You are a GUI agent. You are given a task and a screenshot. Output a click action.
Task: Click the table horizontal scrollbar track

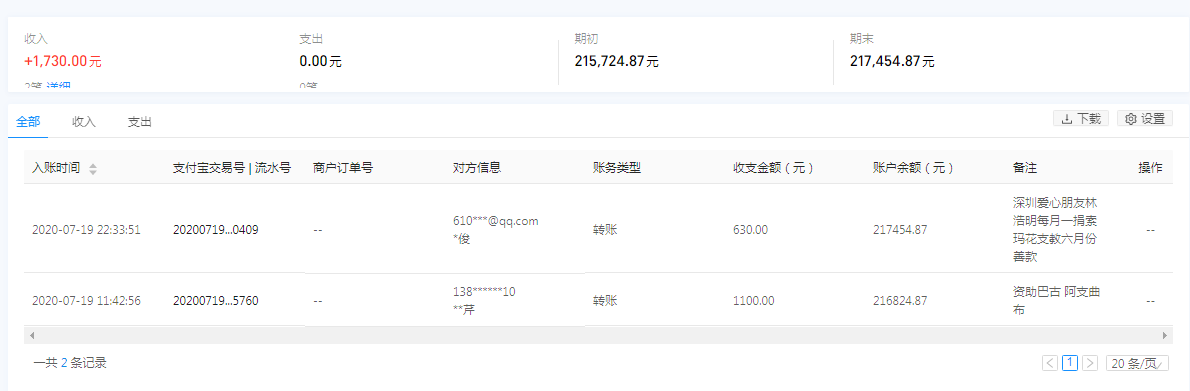pos(599,335)
